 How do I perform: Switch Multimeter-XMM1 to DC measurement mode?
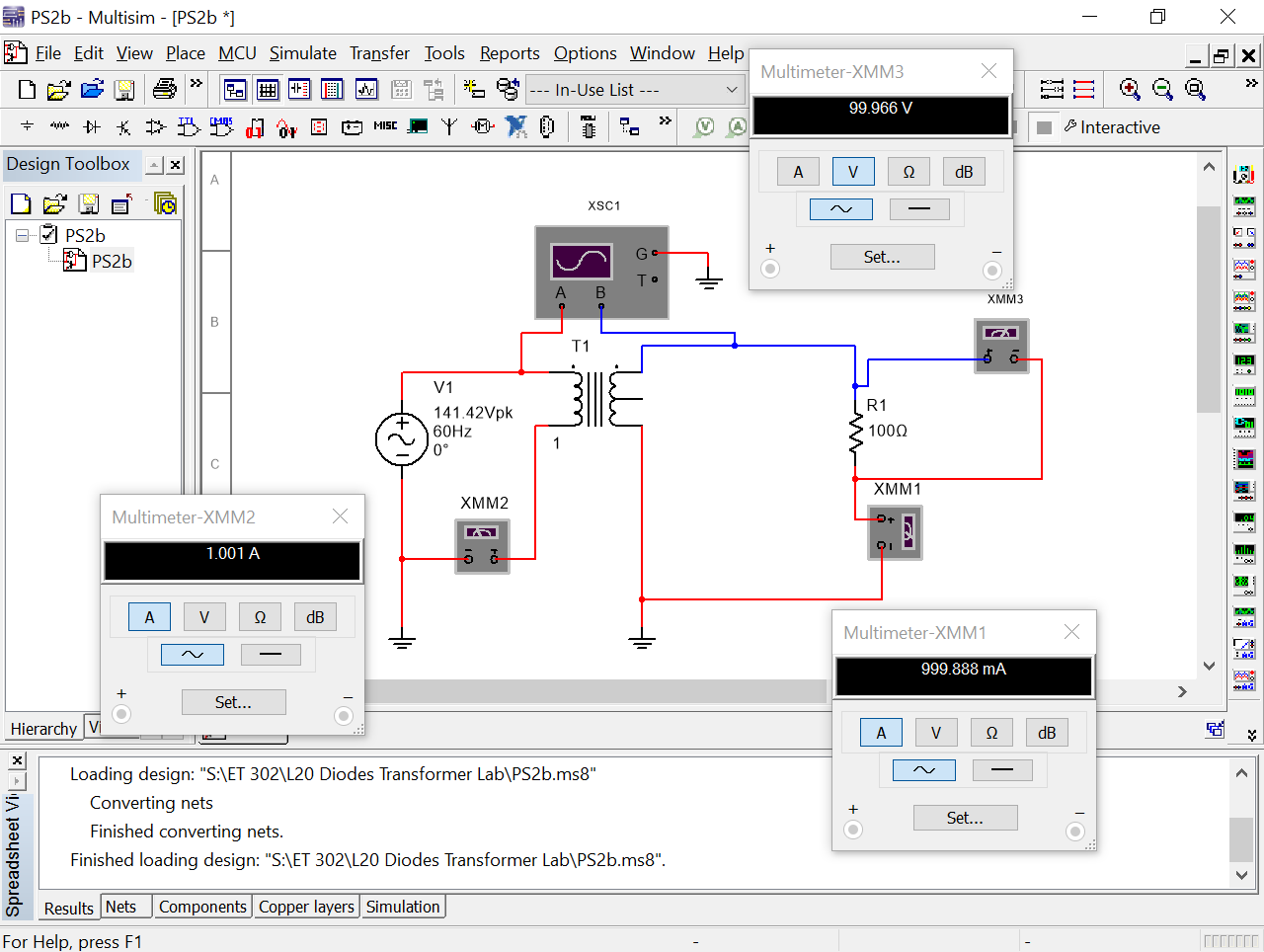pyautogui.click(x=1003, y=768)
